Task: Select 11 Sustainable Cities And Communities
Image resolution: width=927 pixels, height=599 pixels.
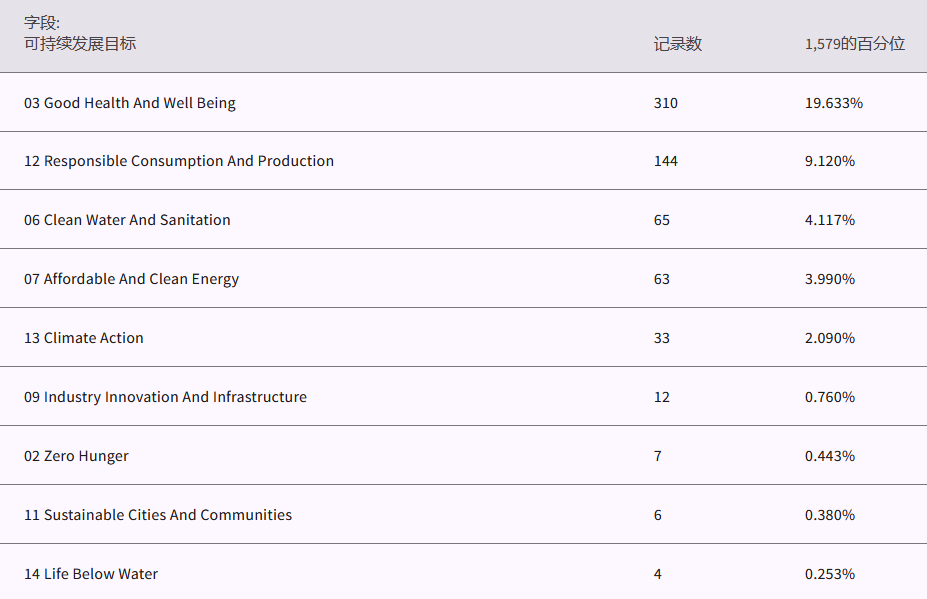Action: coord(158,515)
